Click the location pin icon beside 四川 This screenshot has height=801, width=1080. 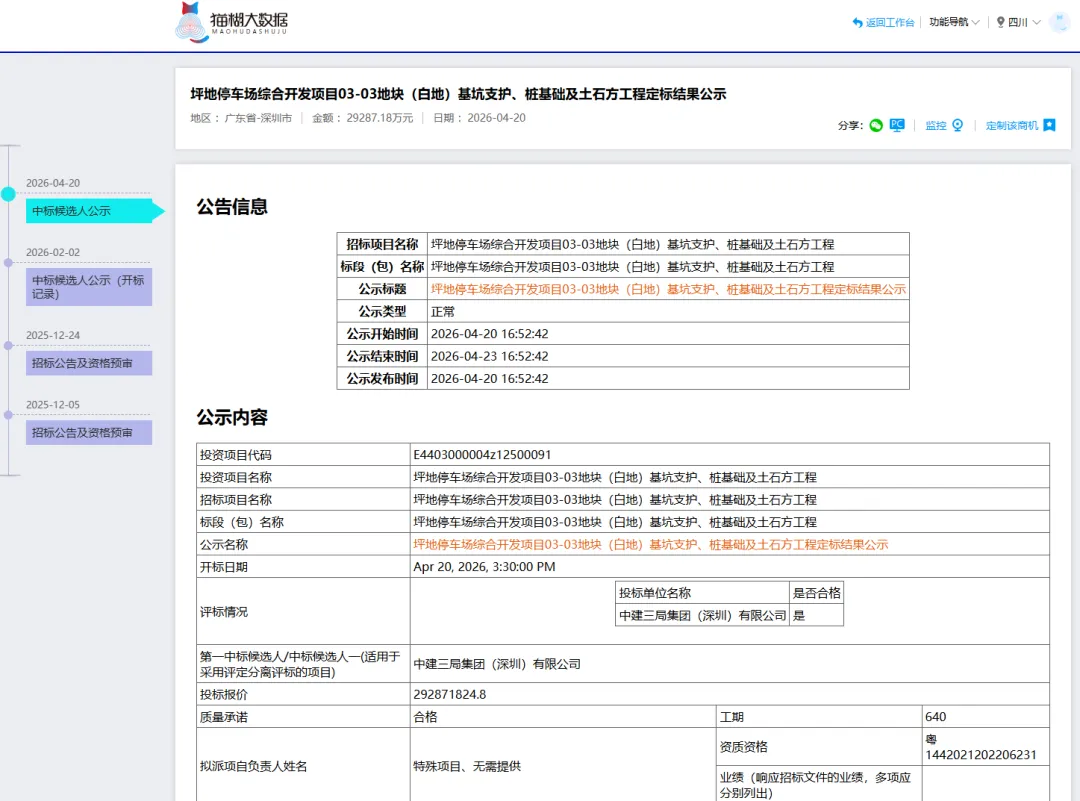pyautogui.click(x=1000, y=22)
